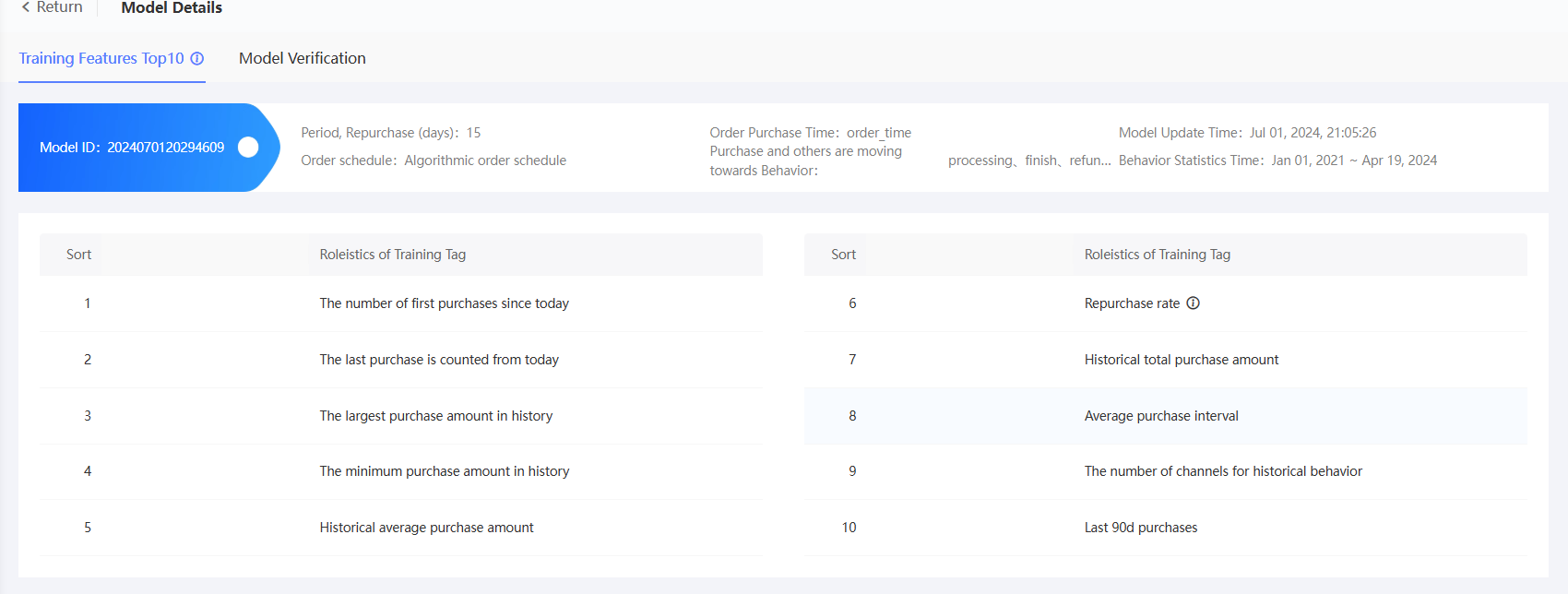The height and width of the screenshot is (594, 1568).
Task: Select 'Historical average purchase amount' row
Action: click(400, 528)
